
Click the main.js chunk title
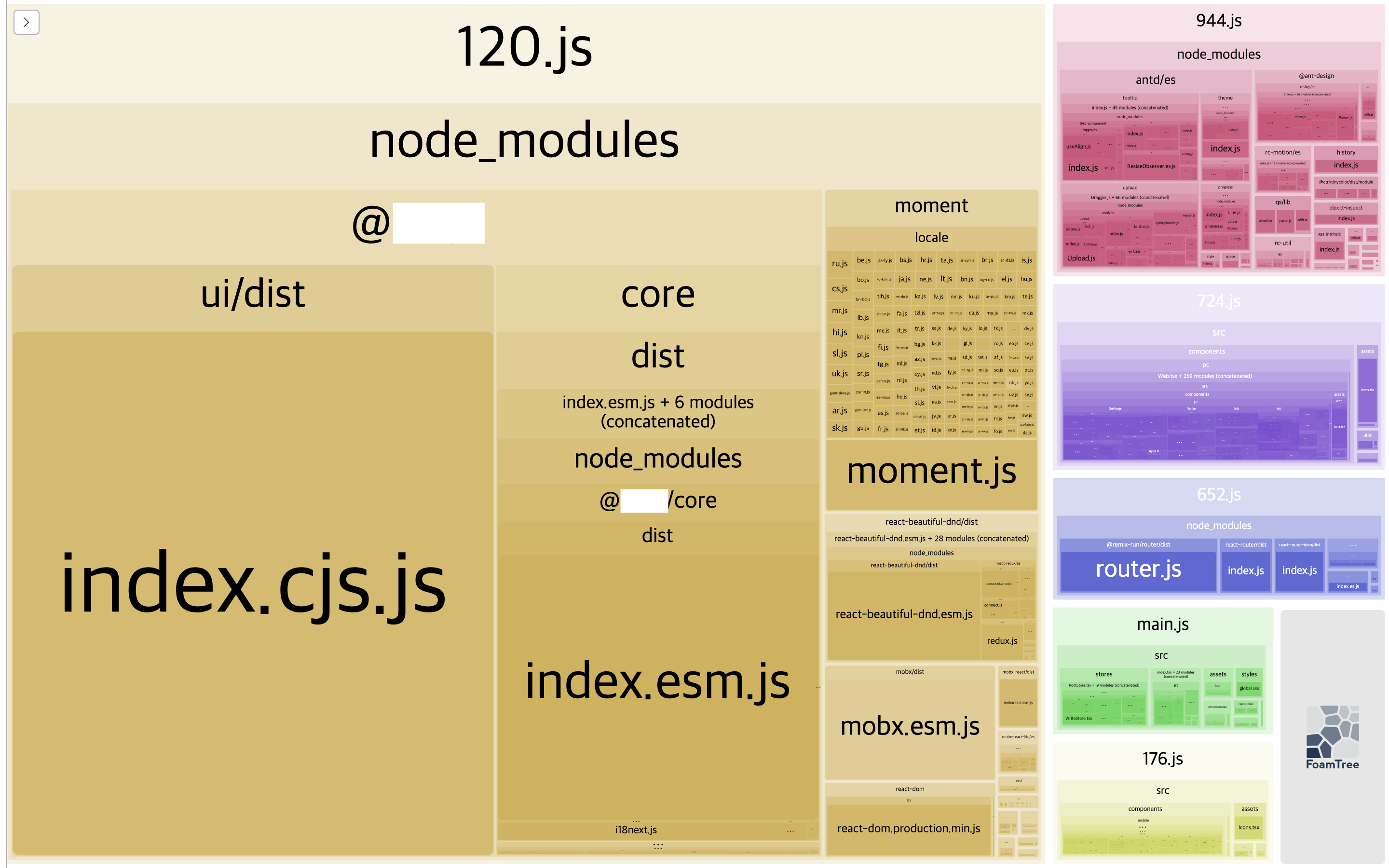click(x=1162, y=624)
